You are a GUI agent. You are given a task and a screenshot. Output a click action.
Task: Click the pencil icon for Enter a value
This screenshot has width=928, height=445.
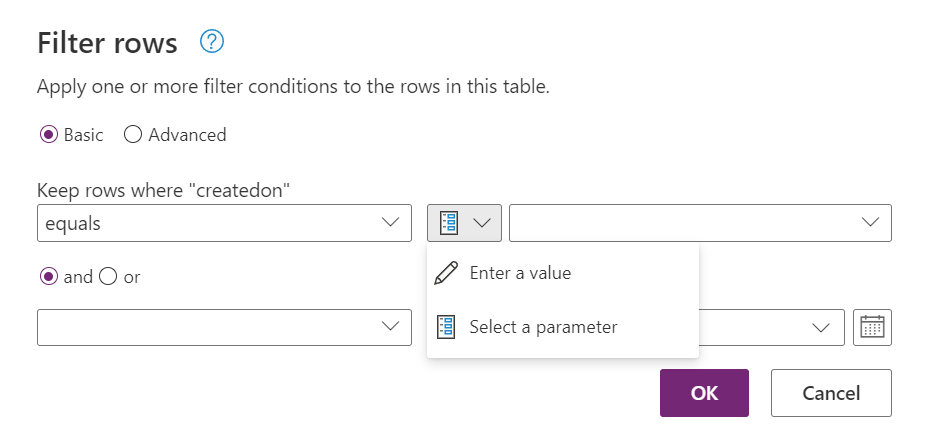[x=446, y=273]
